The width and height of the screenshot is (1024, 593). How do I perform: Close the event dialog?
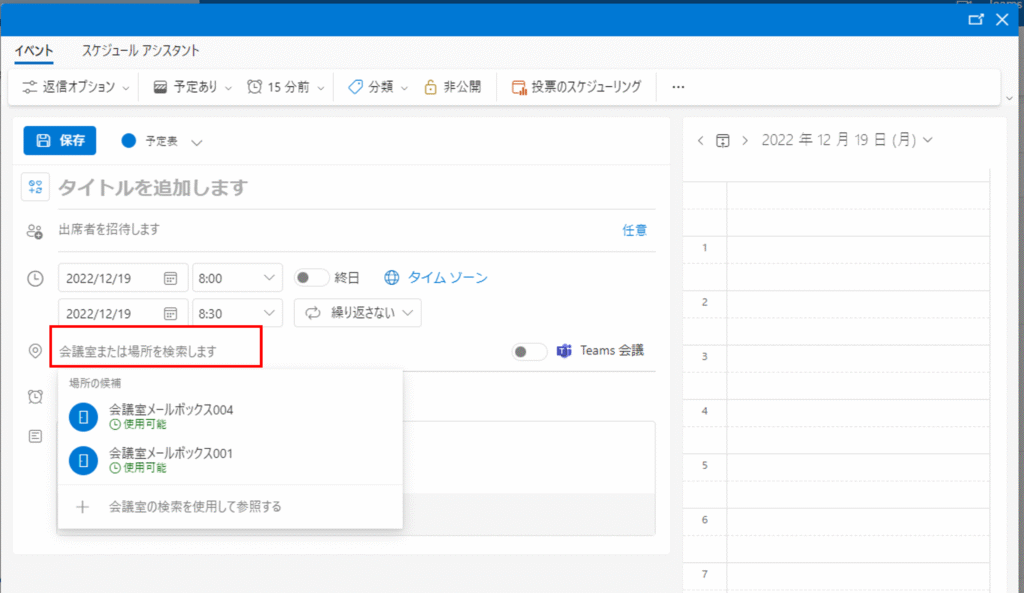[1002, 20]
